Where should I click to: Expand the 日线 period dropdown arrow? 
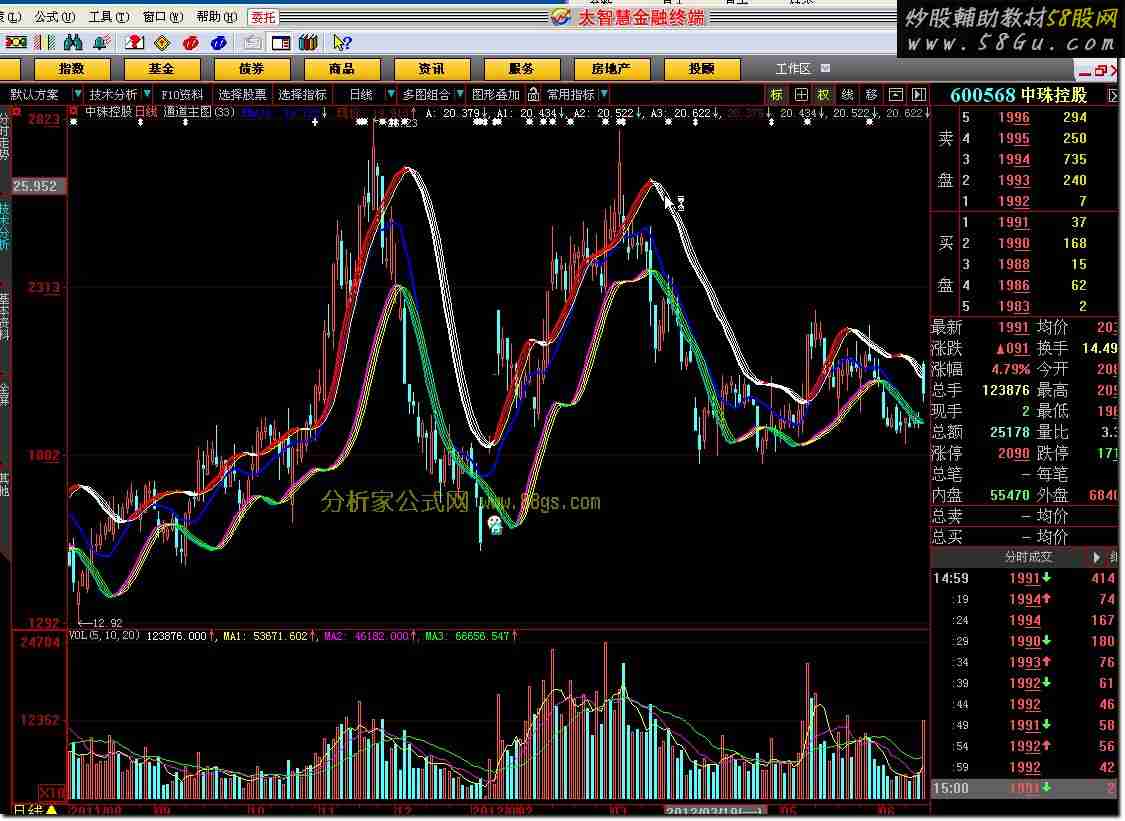pos(390,94)
